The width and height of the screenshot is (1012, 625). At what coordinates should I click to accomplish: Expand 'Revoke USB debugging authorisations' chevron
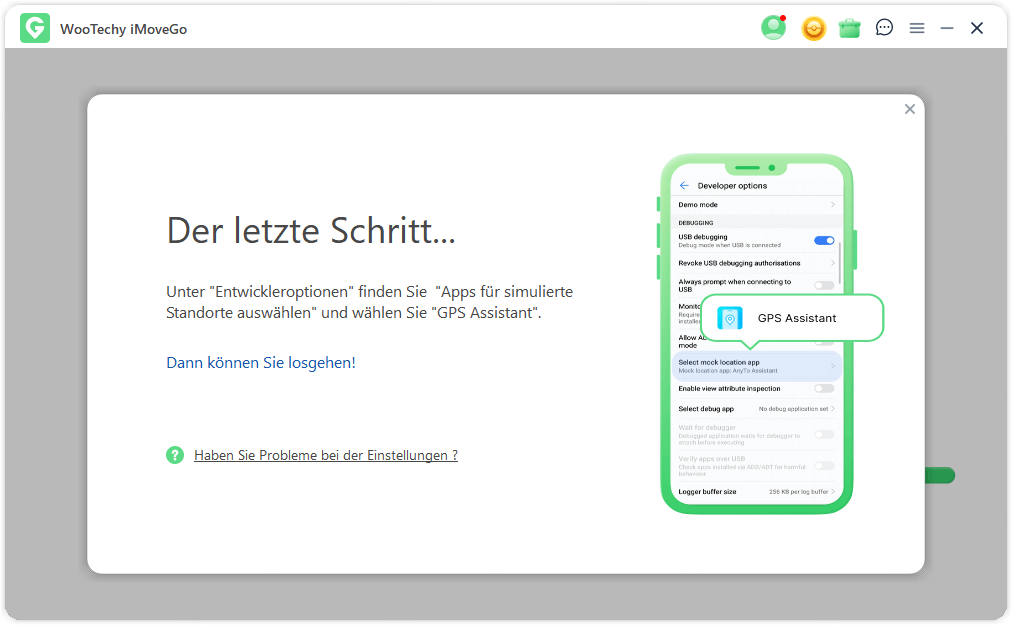click(832, 263)
